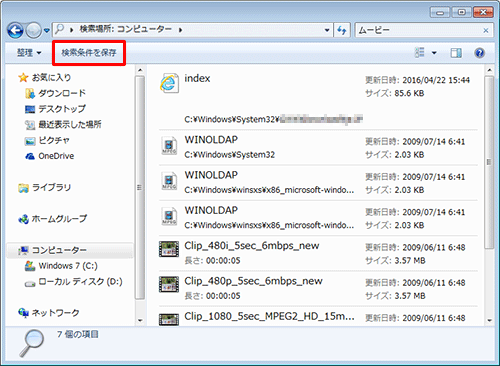This screenshot has height=366, width=500.
Task: Click the ホームグループ icon
Action: pos(23,219)
